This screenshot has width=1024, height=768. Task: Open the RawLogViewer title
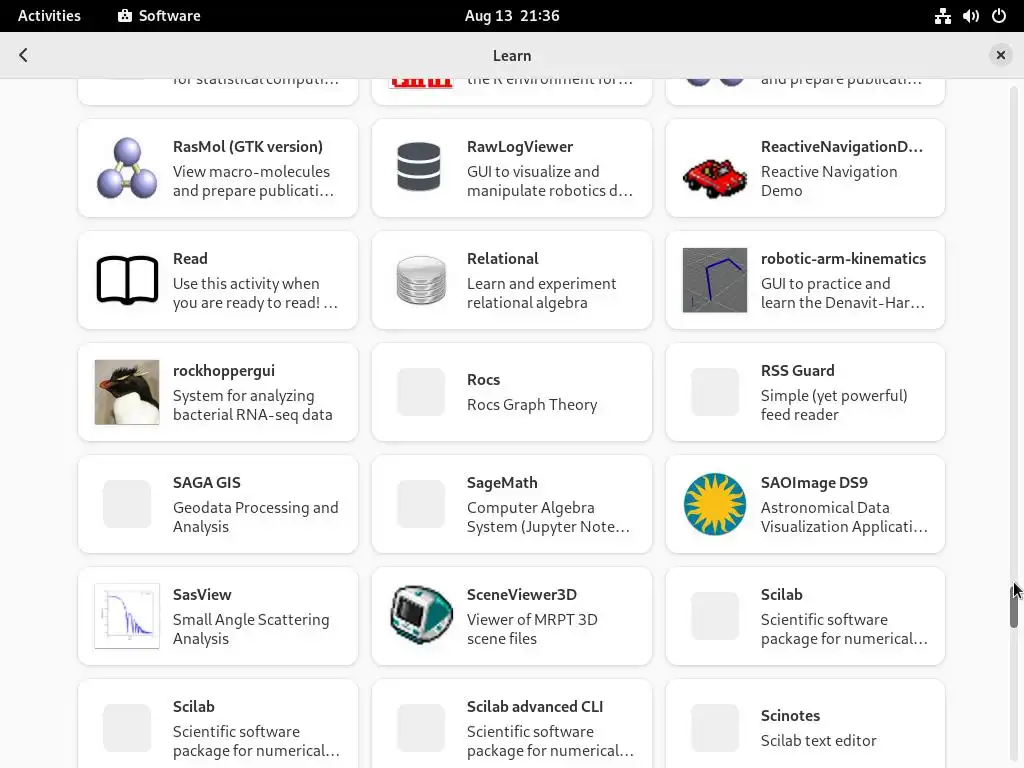520,146
